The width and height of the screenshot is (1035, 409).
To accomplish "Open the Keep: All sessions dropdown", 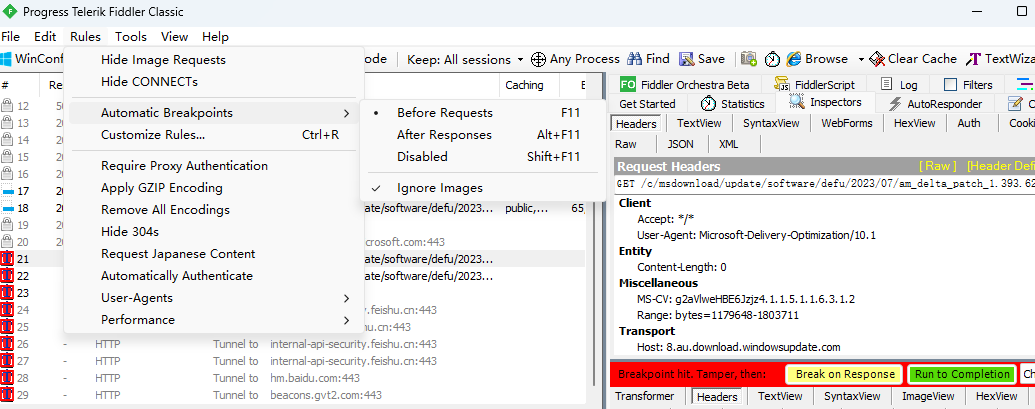I will tap(465, 59).
